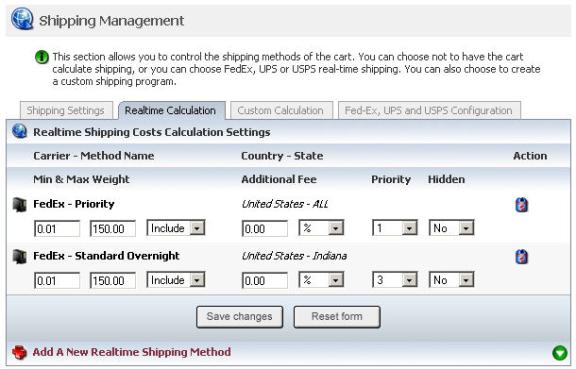Image resolution: width=576 pixels, height=369 pixels.
Task: Click the Carrier - Method Name column header
Action: tap(94, 156)
